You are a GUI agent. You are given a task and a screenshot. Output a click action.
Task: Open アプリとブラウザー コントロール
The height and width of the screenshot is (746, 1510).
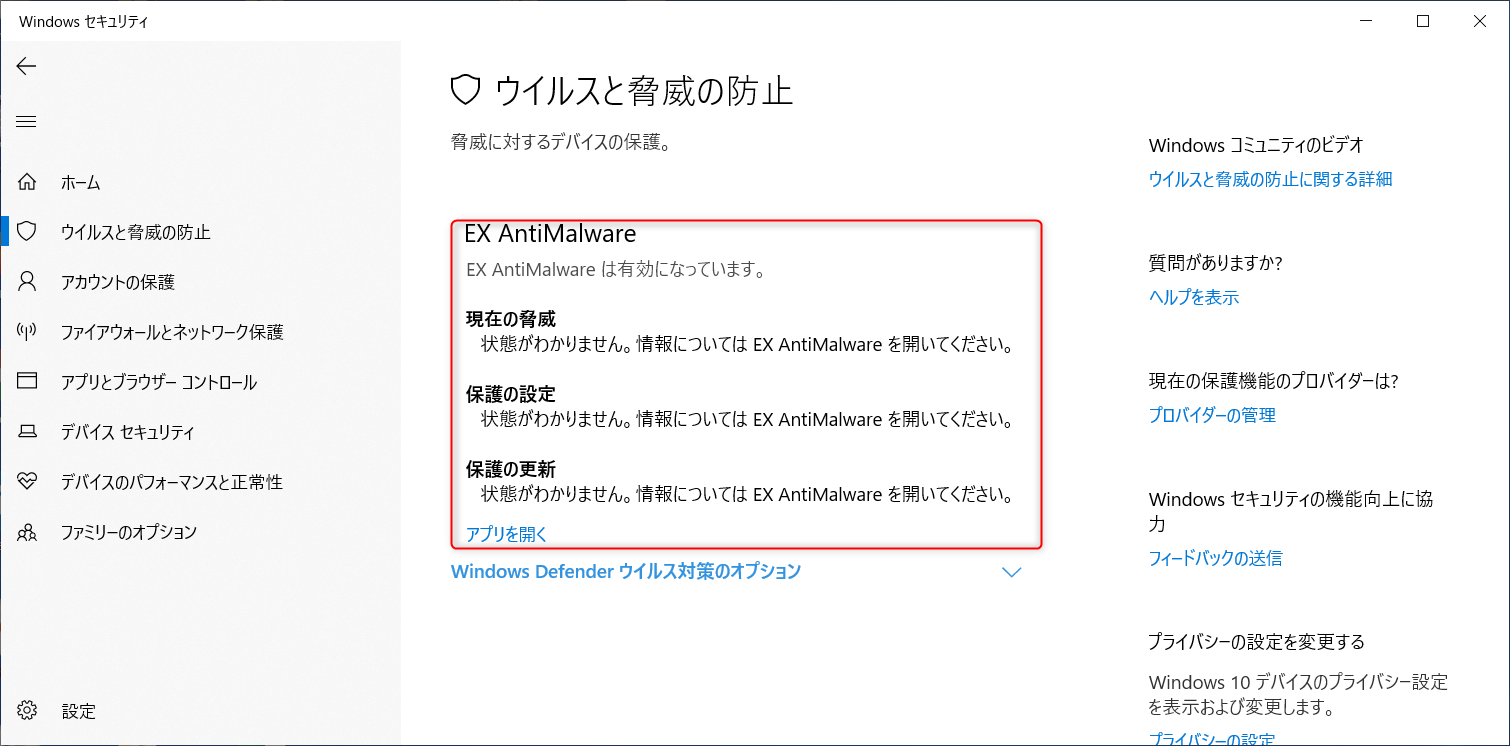click(200, 382)
